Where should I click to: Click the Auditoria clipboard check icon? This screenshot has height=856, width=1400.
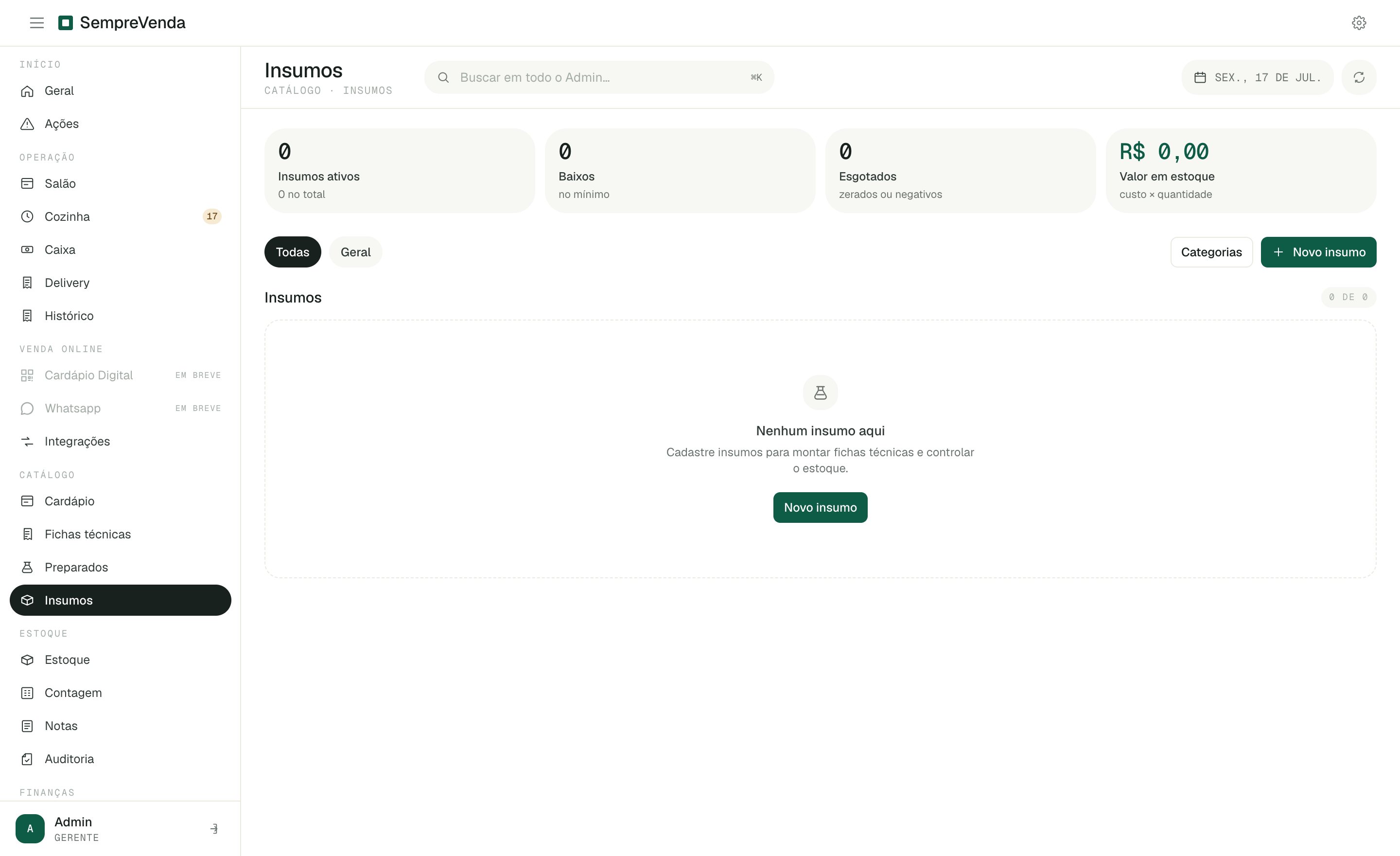pos(27,759)
